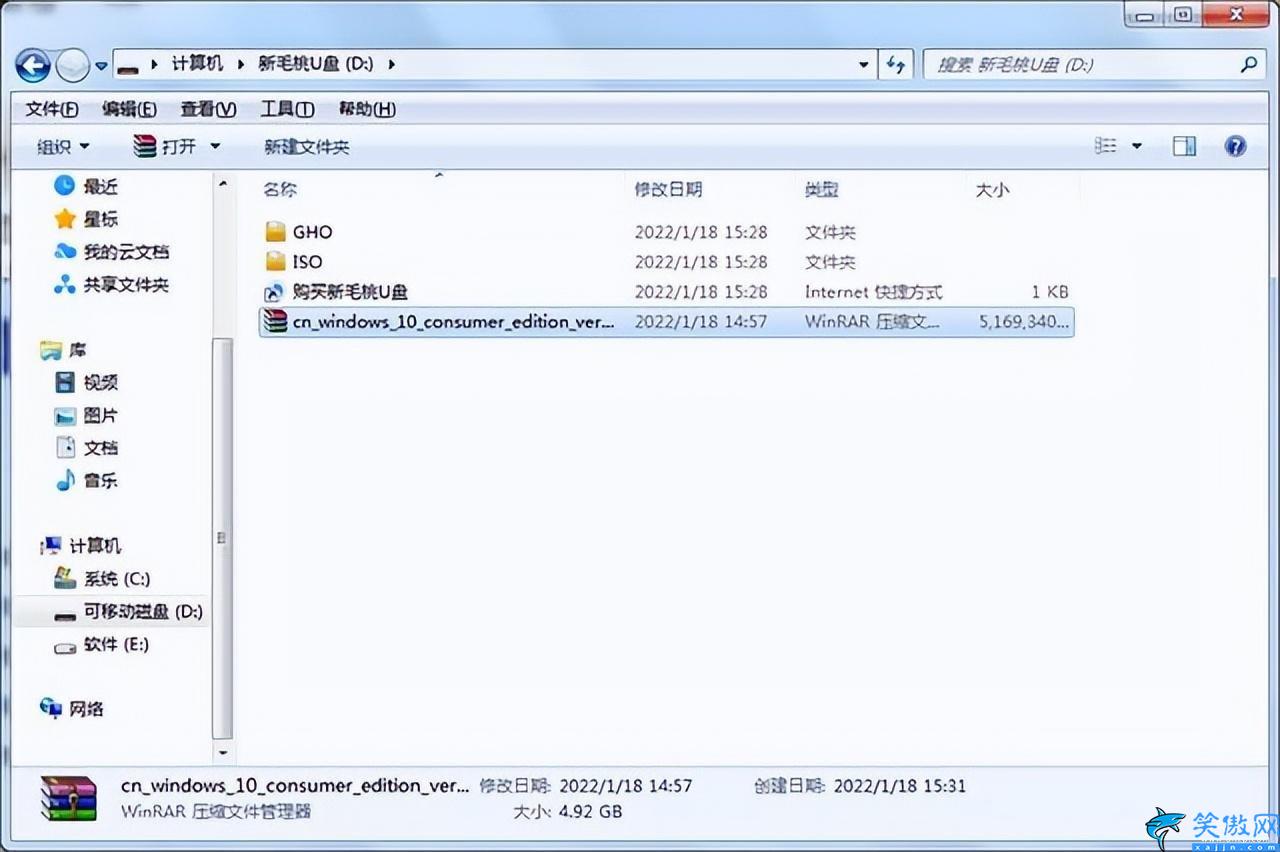Open help with the blue question icon
1280x852 pixels.
tap(1236, 147)
